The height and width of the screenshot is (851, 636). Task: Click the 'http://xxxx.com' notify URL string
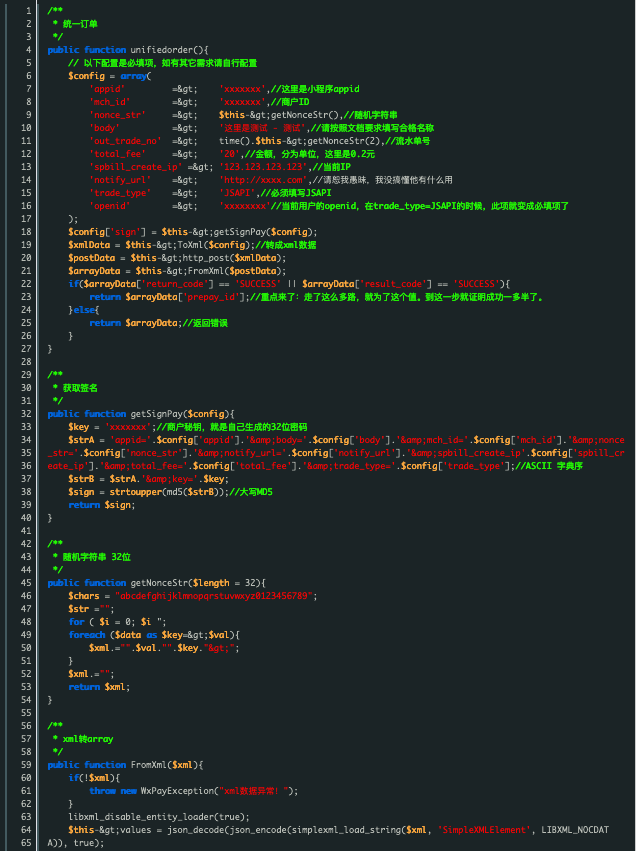click(263, 180)
